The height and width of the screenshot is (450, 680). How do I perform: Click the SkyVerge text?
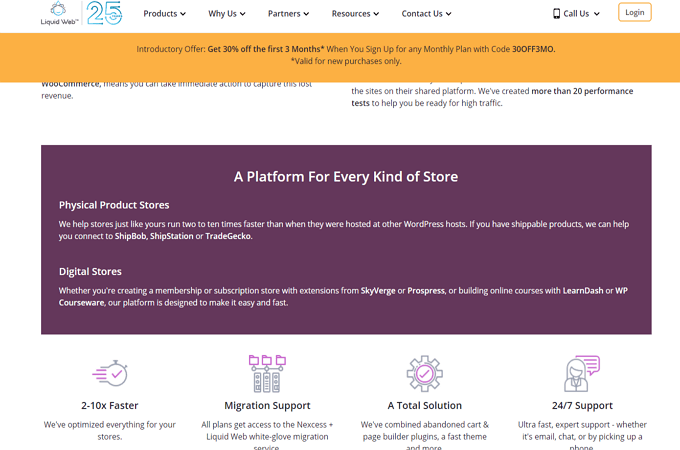tap(378, 291)
